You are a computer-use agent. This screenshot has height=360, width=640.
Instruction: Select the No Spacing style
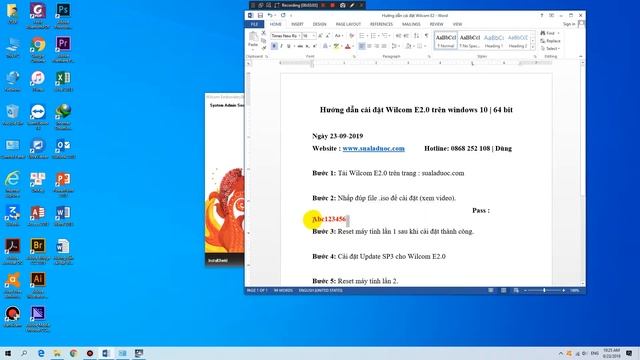tap(469, 40)
